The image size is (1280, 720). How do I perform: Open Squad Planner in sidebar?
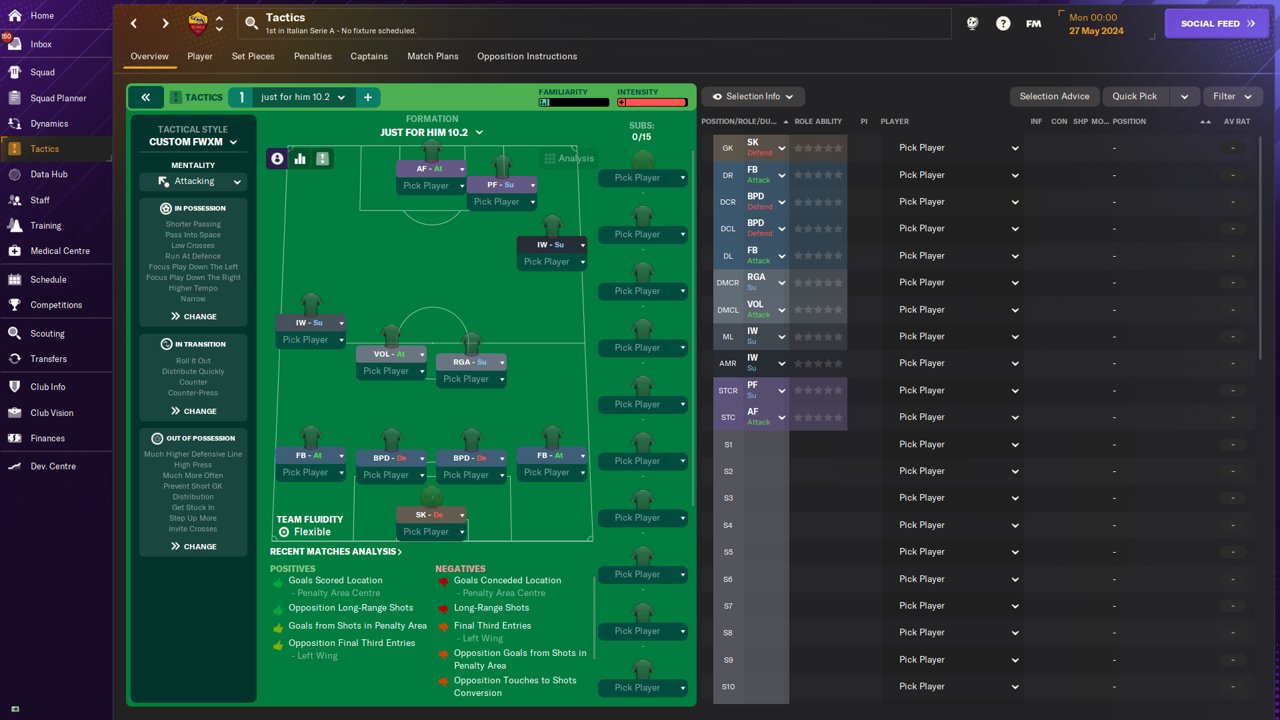(56, 98)
